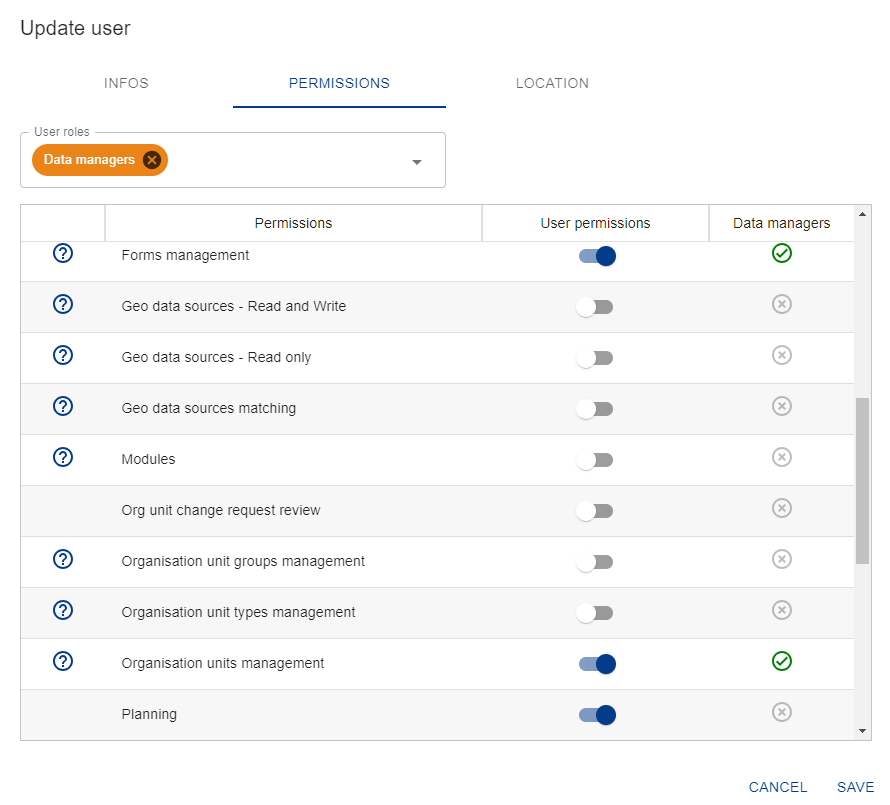Show help for Geo data sources Read and Write
Image resolution: width=890 pixels, height=805 pixels.
pos(63,304)
